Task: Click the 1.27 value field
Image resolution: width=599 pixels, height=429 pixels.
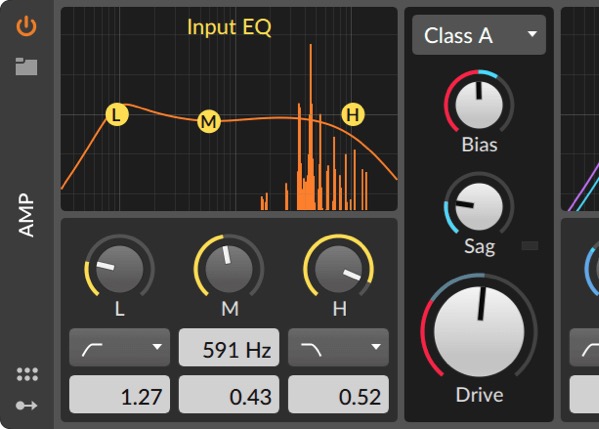Action: click(x=119, y=394)
